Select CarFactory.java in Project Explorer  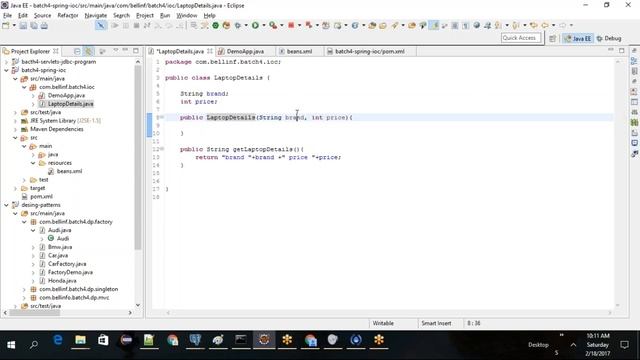pyautogui.click(x=67, y=264)
